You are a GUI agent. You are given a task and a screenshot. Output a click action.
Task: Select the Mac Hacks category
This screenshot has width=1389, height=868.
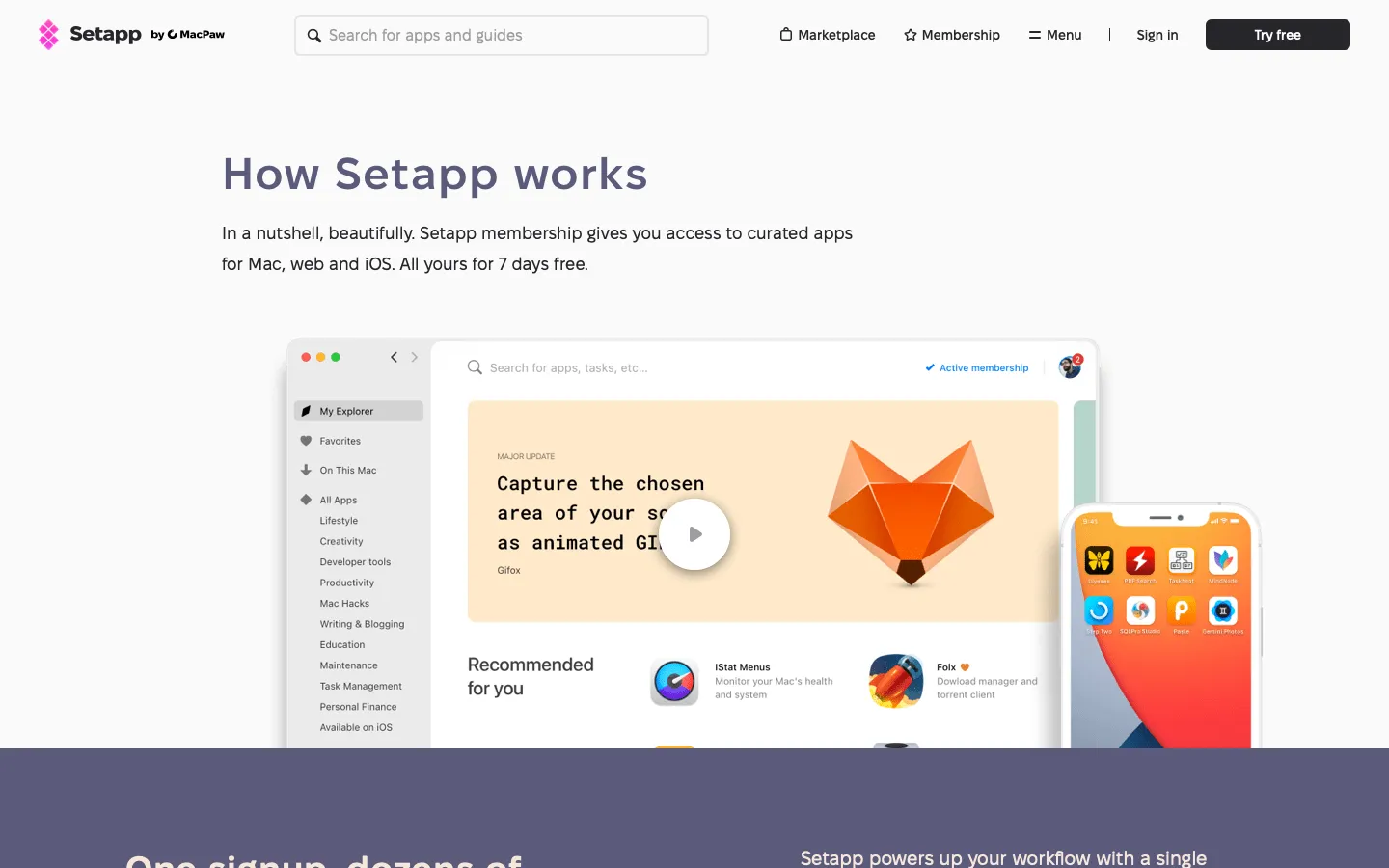pyautogui.click(x=344, y=604)
